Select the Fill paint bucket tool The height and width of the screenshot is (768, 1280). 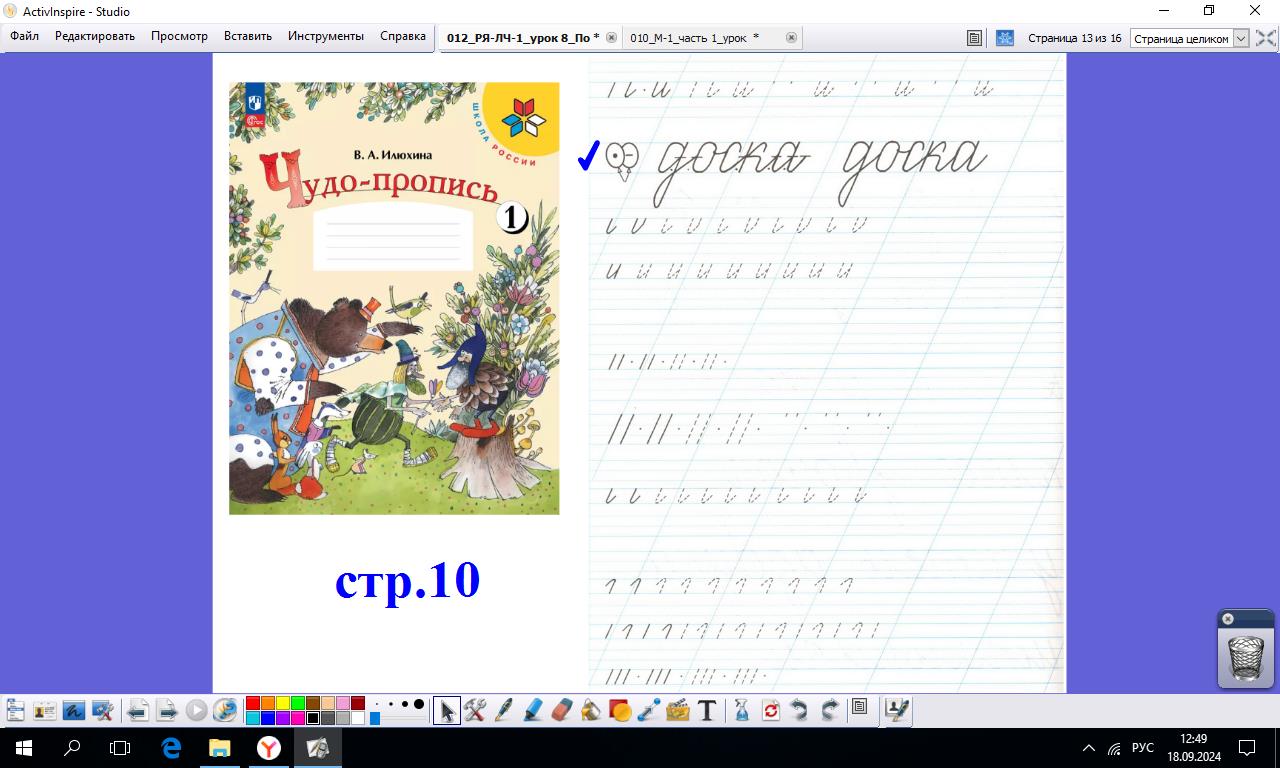pos(591,711)
